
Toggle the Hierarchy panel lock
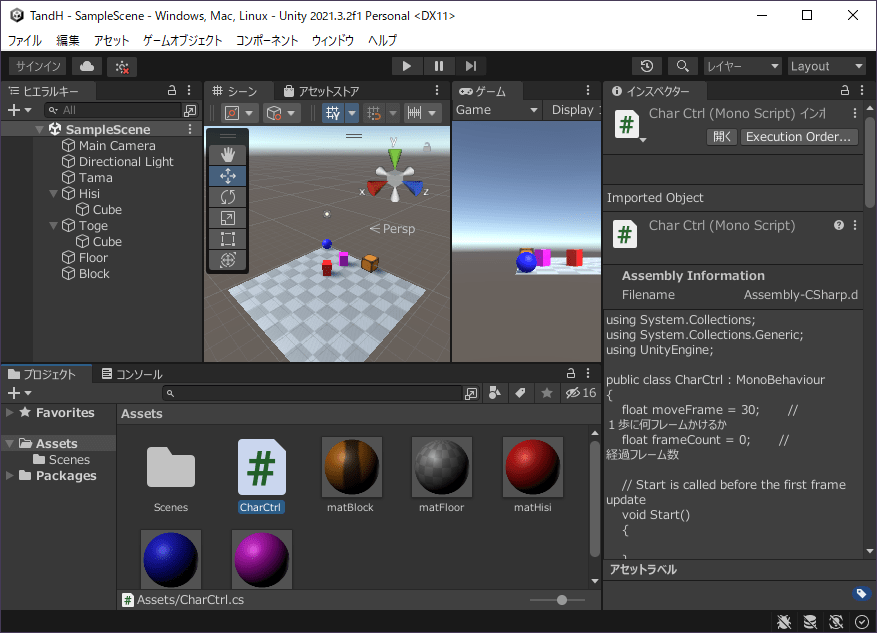pos(172,91)
